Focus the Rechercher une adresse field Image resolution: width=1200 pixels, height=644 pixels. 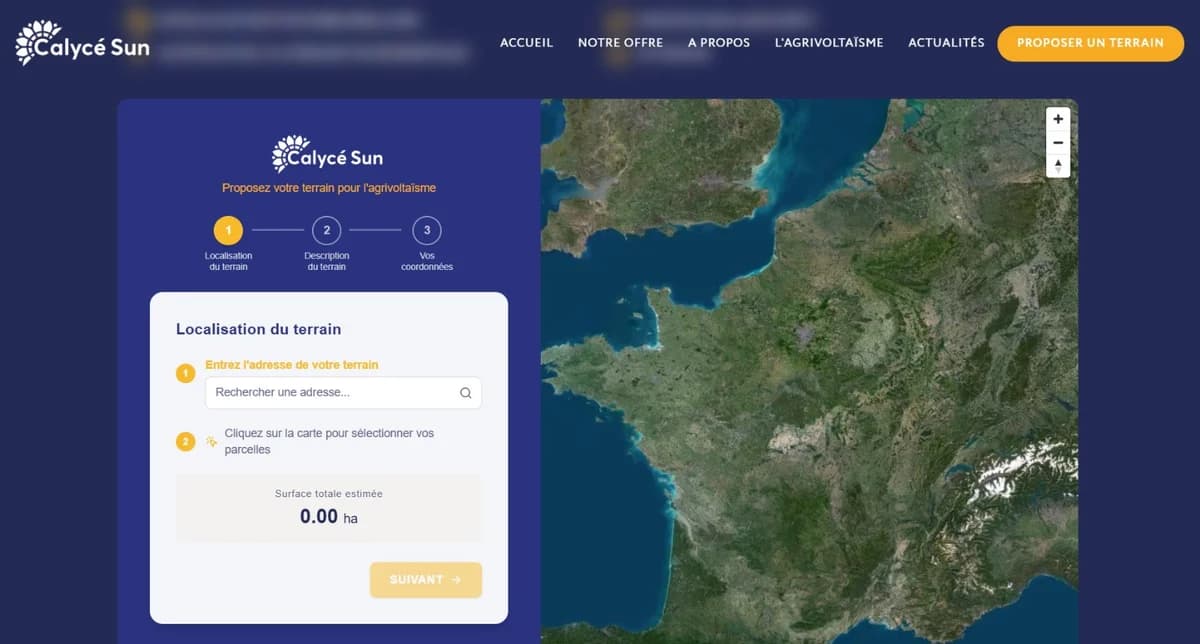pyautogui.click(x=343, y=393)
